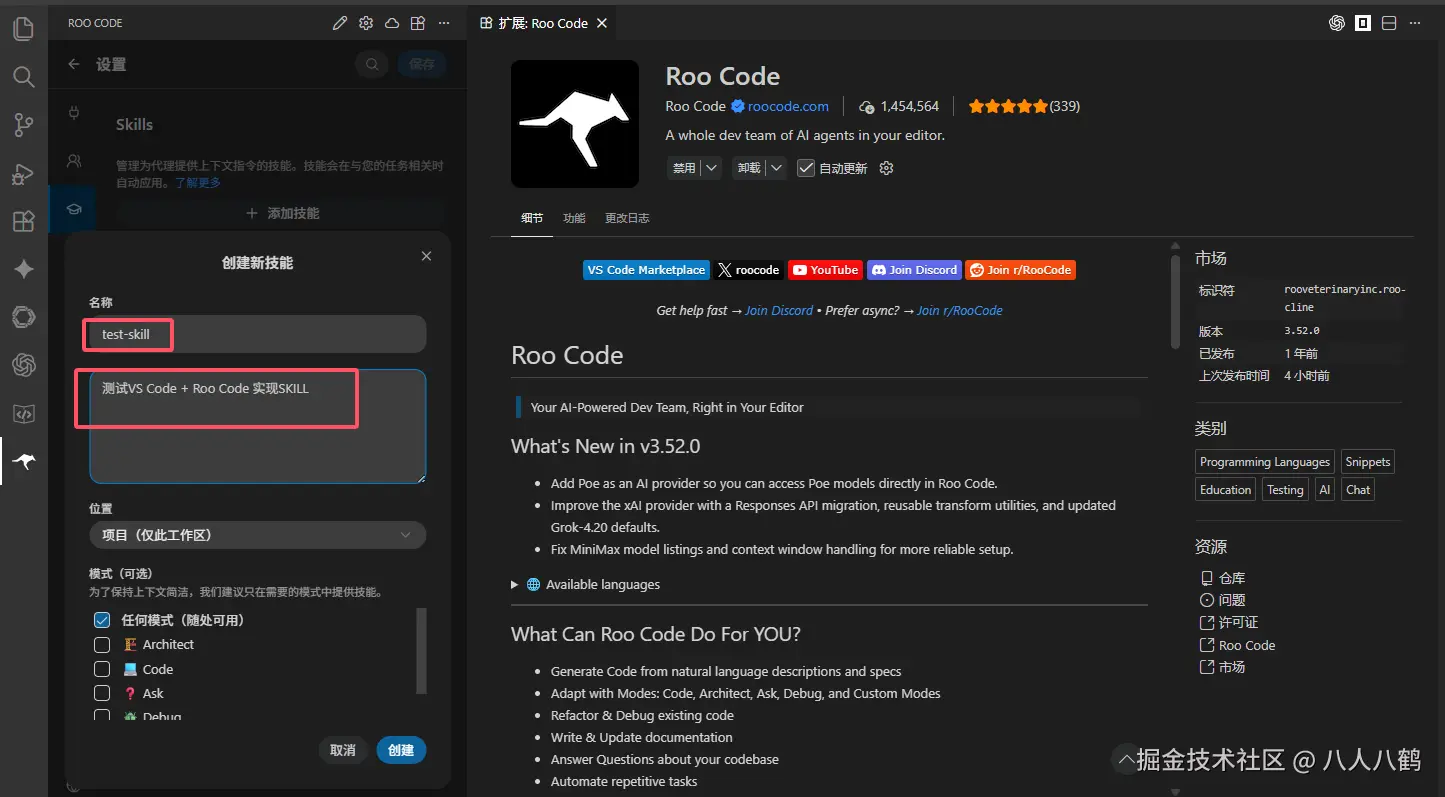Click the orange Join r/RooCode badge
1445x797 pixels.
1021,270
